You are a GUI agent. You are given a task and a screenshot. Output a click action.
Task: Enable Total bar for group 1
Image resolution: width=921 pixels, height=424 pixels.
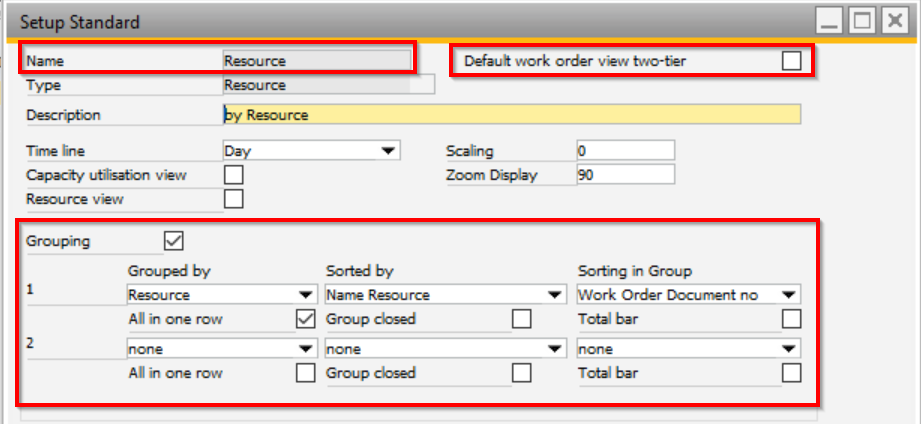point(791,319)
